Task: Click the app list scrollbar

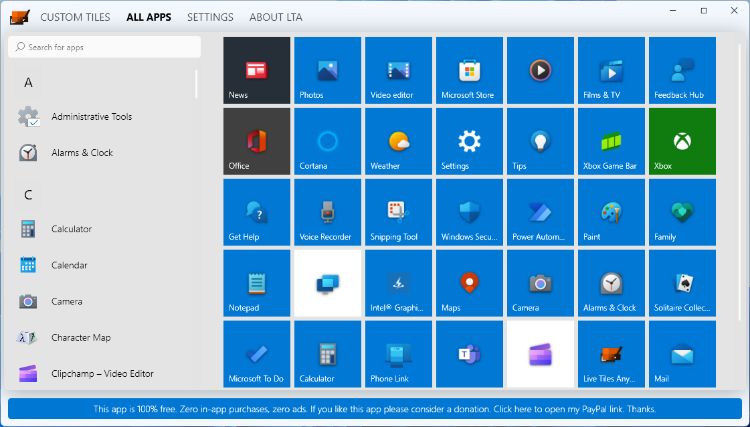Action: [x=196, y=84]
